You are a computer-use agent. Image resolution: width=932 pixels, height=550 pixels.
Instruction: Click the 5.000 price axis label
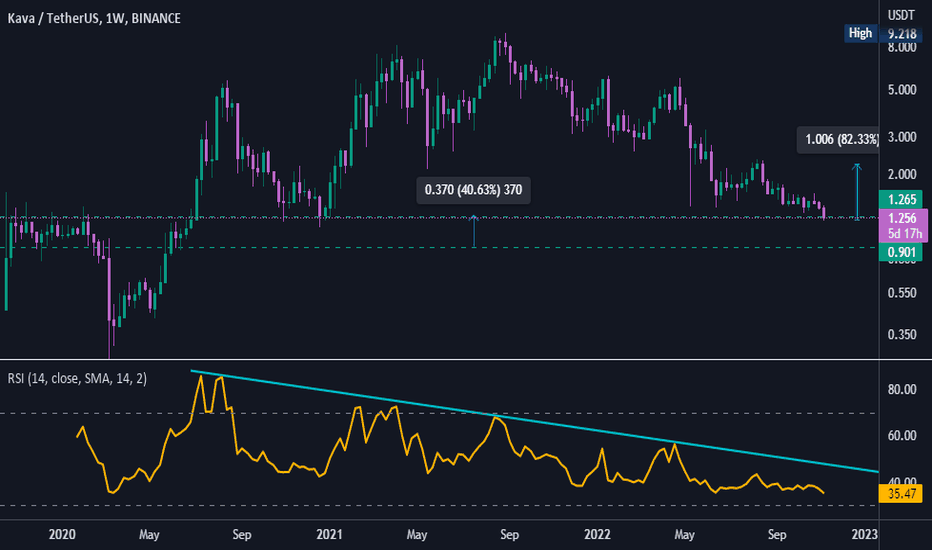pos(902,90)
